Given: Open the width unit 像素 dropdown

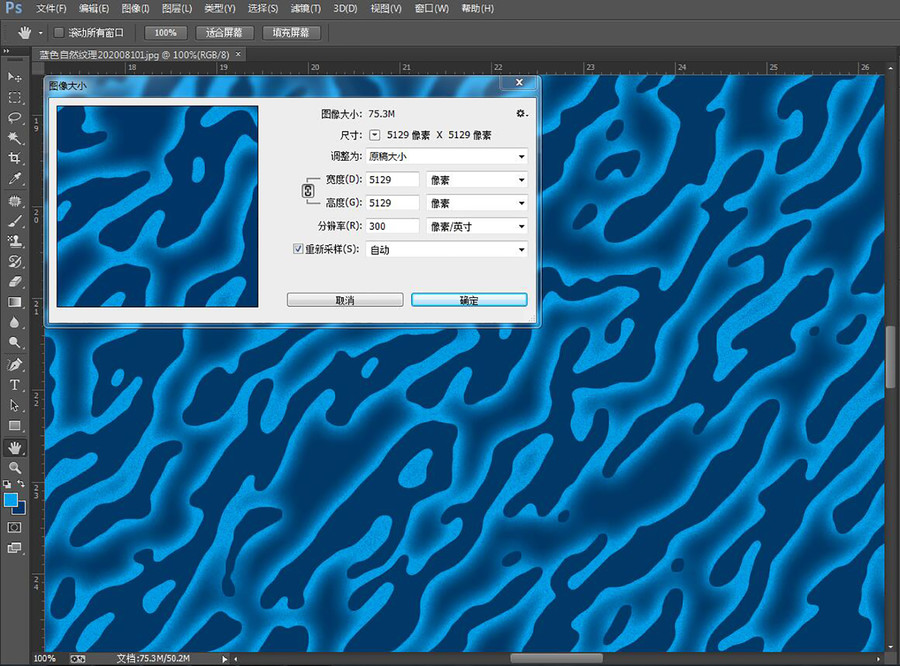Looking at the screenshot, I should pos(476,180).
